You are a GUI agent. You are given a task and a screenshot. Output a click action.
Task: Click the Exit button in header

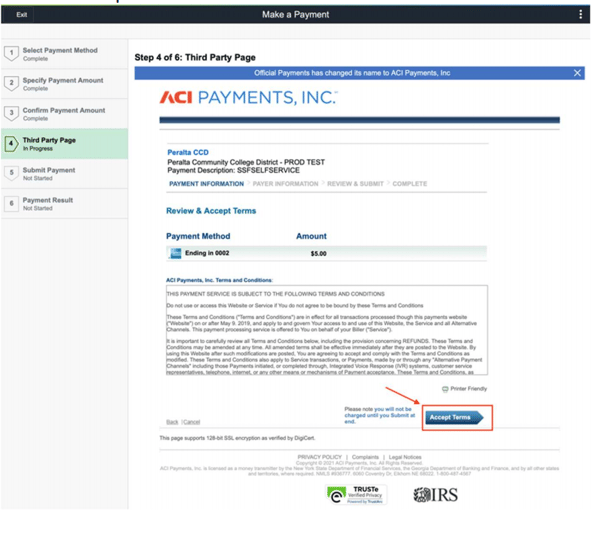(x=22, y=15)
